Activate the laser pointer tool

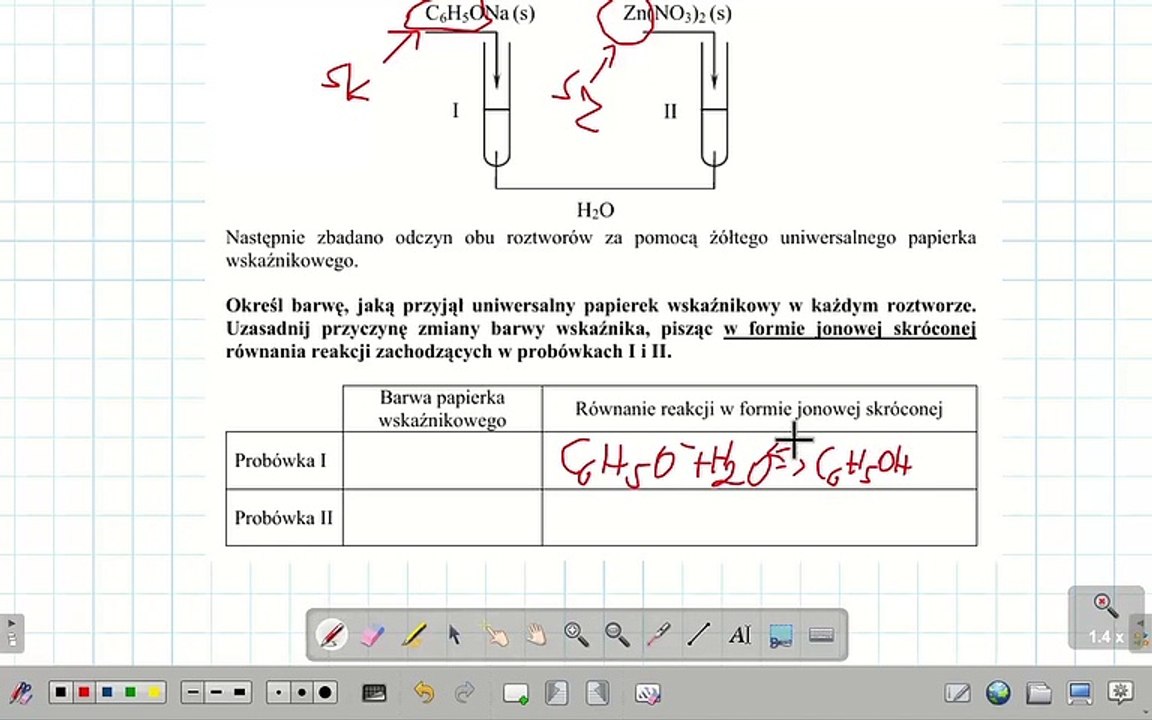(658, 634)
